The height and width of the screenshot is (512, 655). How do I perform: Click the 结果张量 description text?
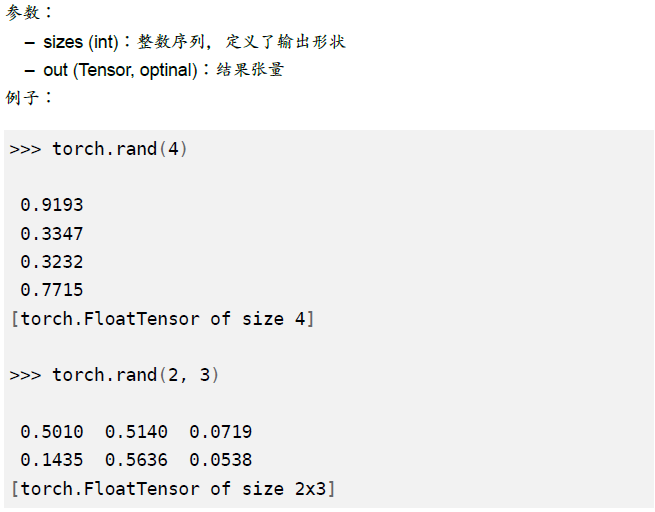click(250, 70)
